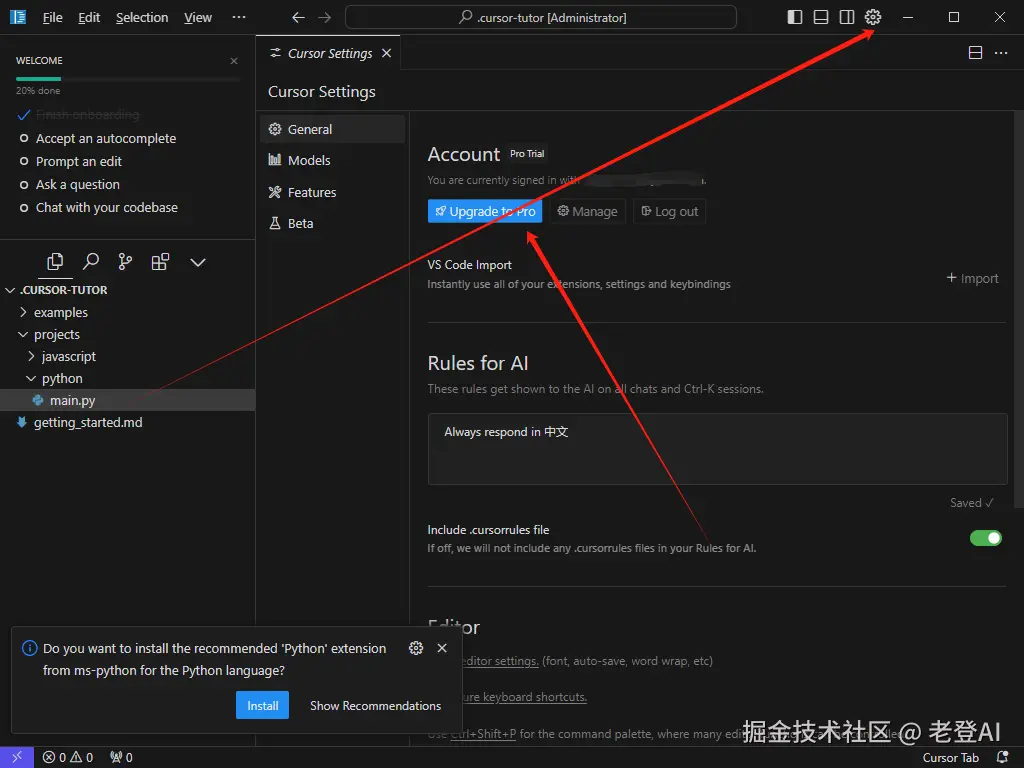This screenshot has width=1024, height=768.
Task: Toggle AI side pane layout icon
Action: tap(847, 17)
